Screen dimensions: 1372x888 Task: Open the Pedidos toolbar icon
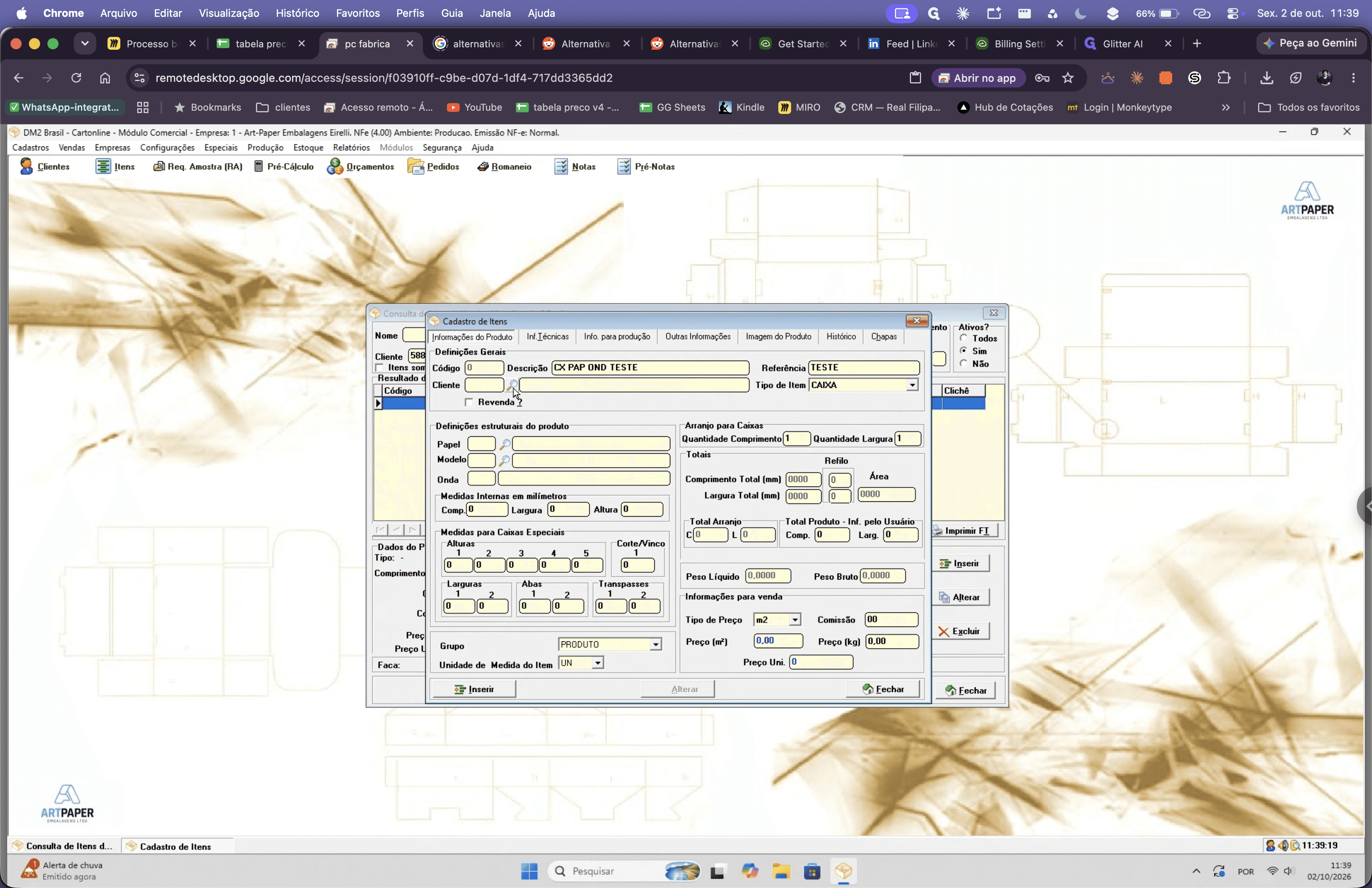433,166
